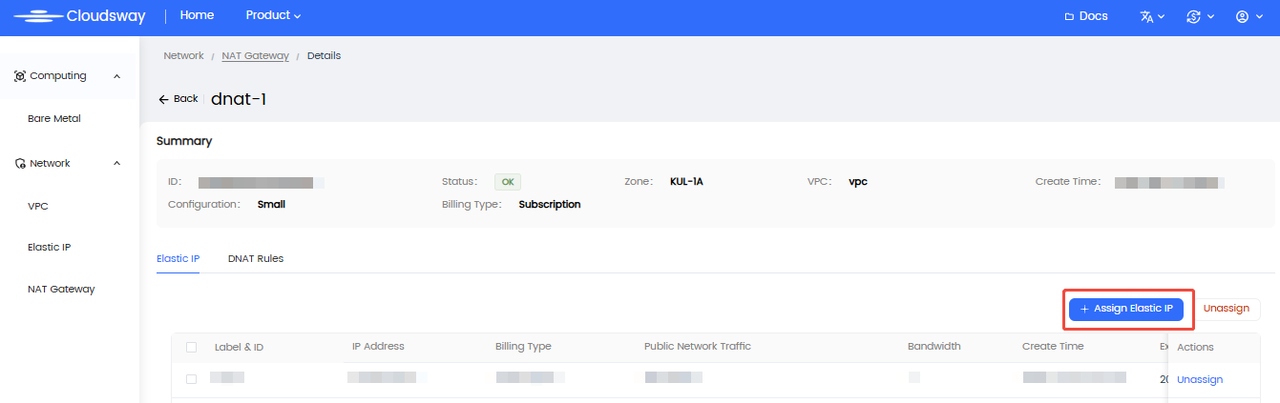
Task: Click the currency switch icon
Action: pyautogui.click(x=1192, y=17)
